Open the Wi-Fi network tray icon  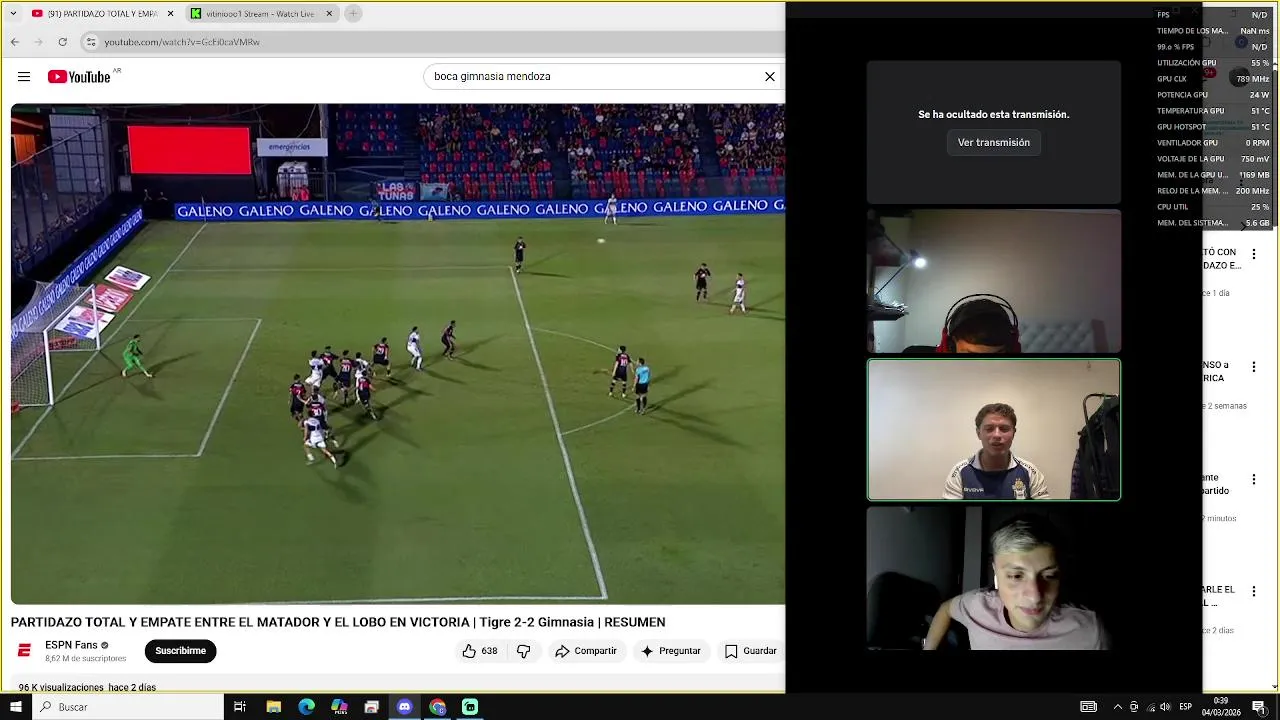pyautogui.click(x=1150, y=707)
